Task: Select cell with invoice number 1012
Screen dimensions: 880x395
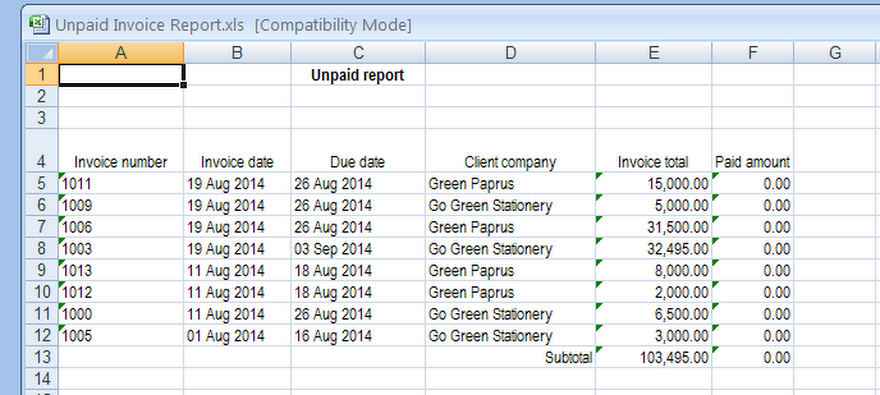Action: [121, 292]
